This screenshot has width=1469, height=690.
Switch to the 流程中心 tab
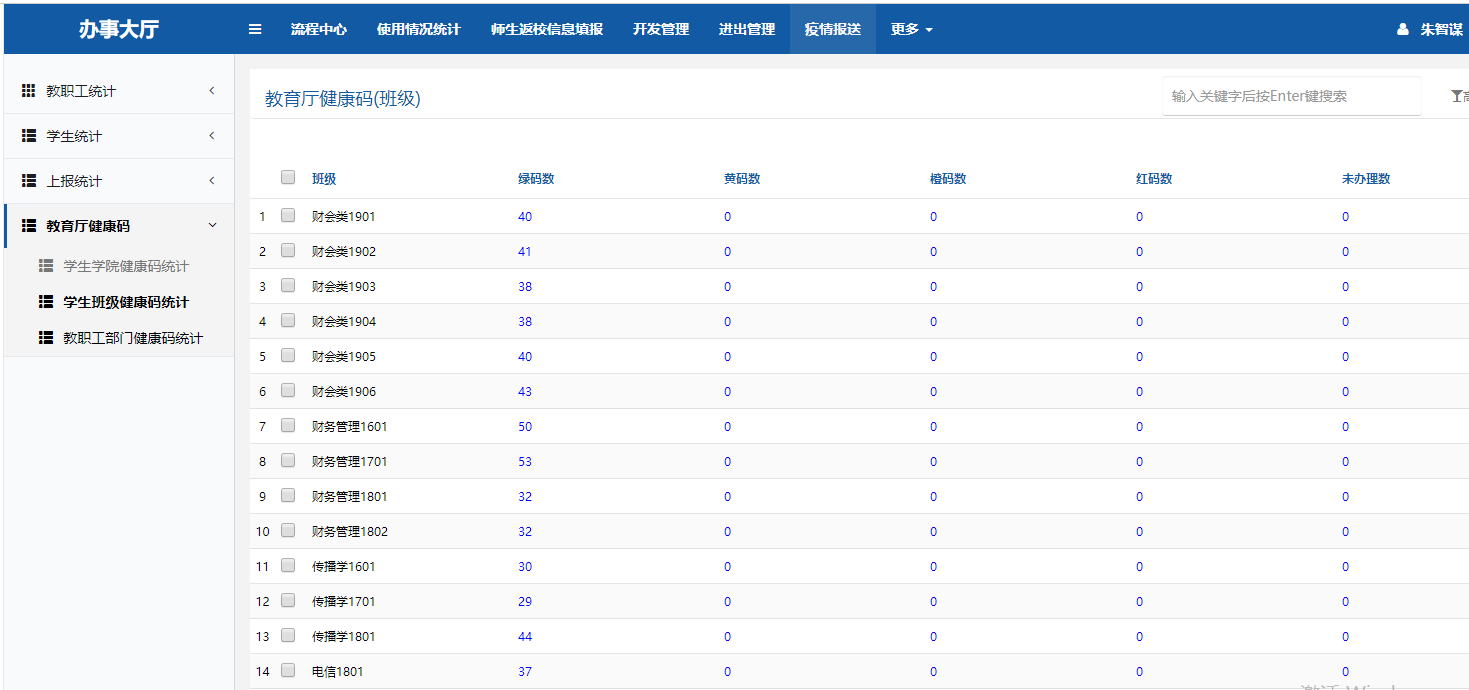318,30
